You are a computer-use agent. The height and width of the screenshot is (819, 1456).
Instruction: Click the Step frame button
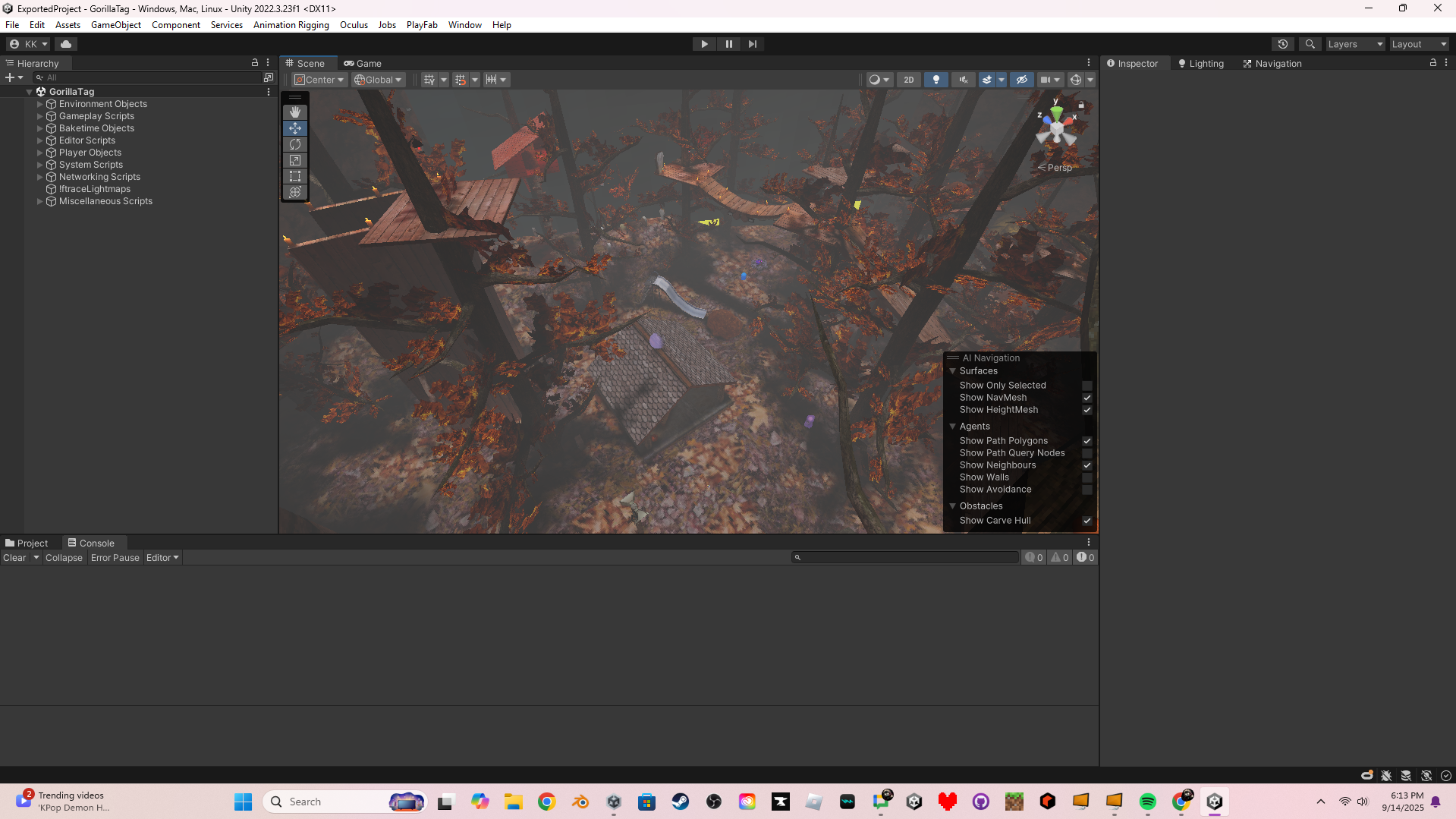[x=753, y=44]
